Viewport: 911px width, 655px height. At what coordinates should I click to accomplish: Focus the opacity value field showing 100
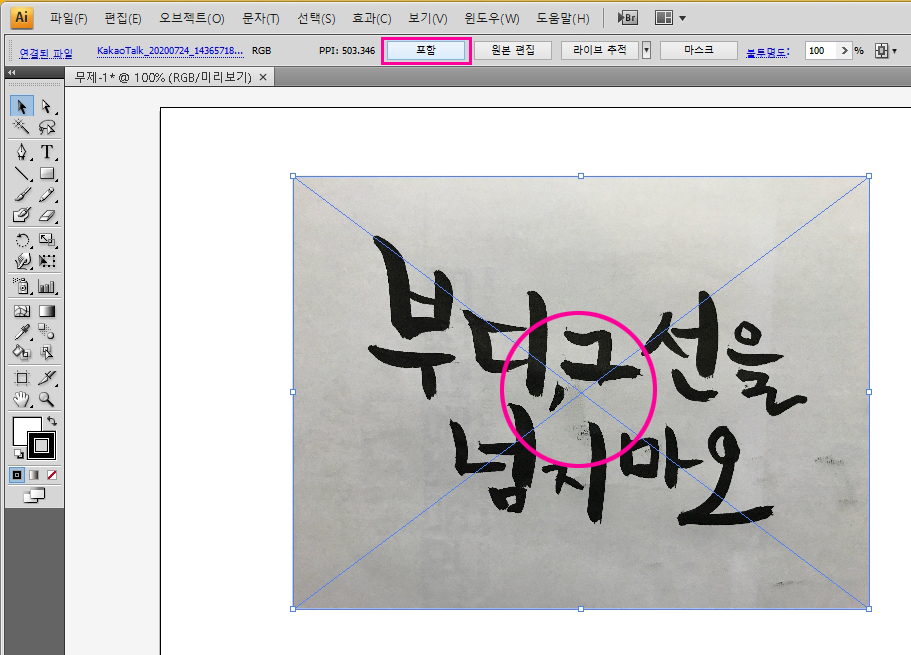820,51
